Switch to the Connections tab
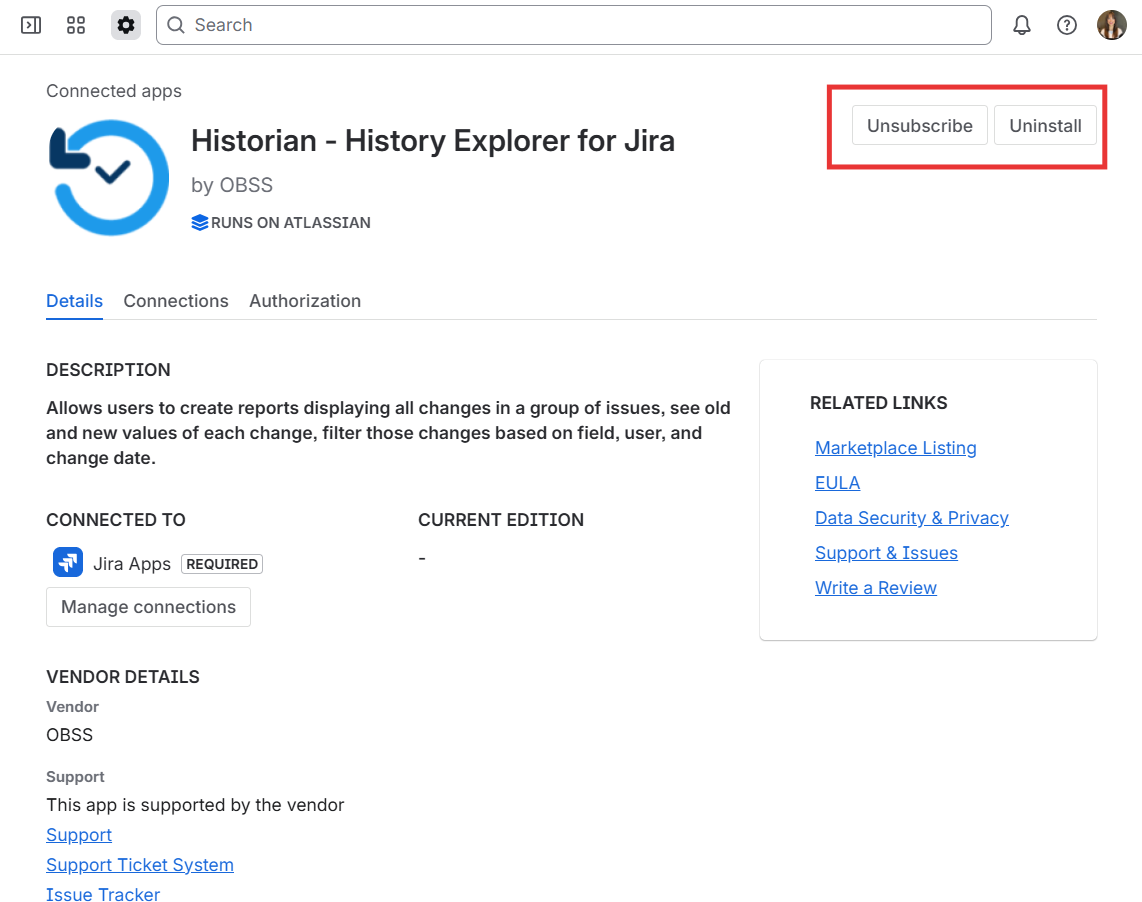 (176, 301)
